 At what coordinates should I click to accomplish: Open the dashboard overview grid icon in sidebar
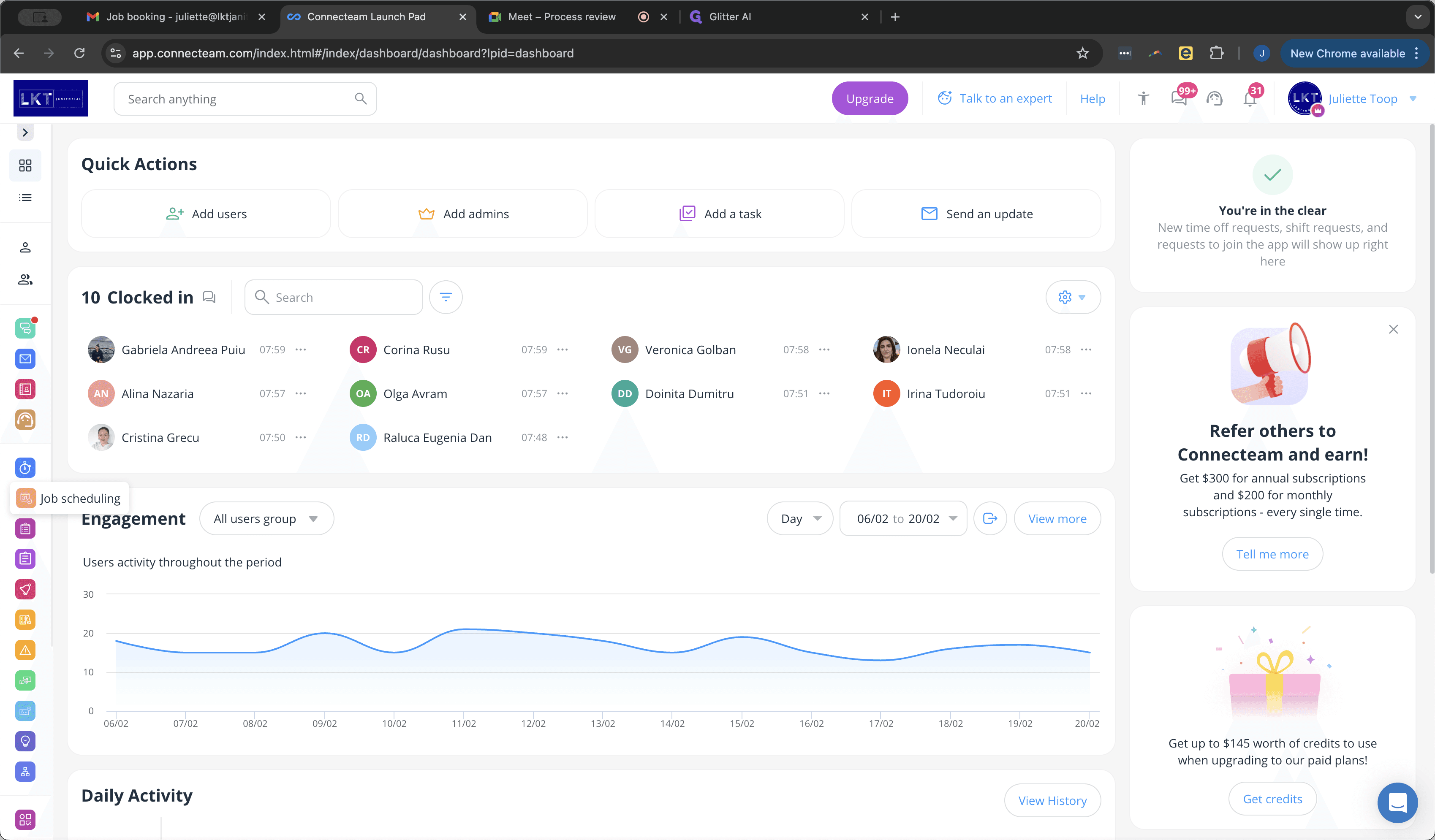point(25,165)
